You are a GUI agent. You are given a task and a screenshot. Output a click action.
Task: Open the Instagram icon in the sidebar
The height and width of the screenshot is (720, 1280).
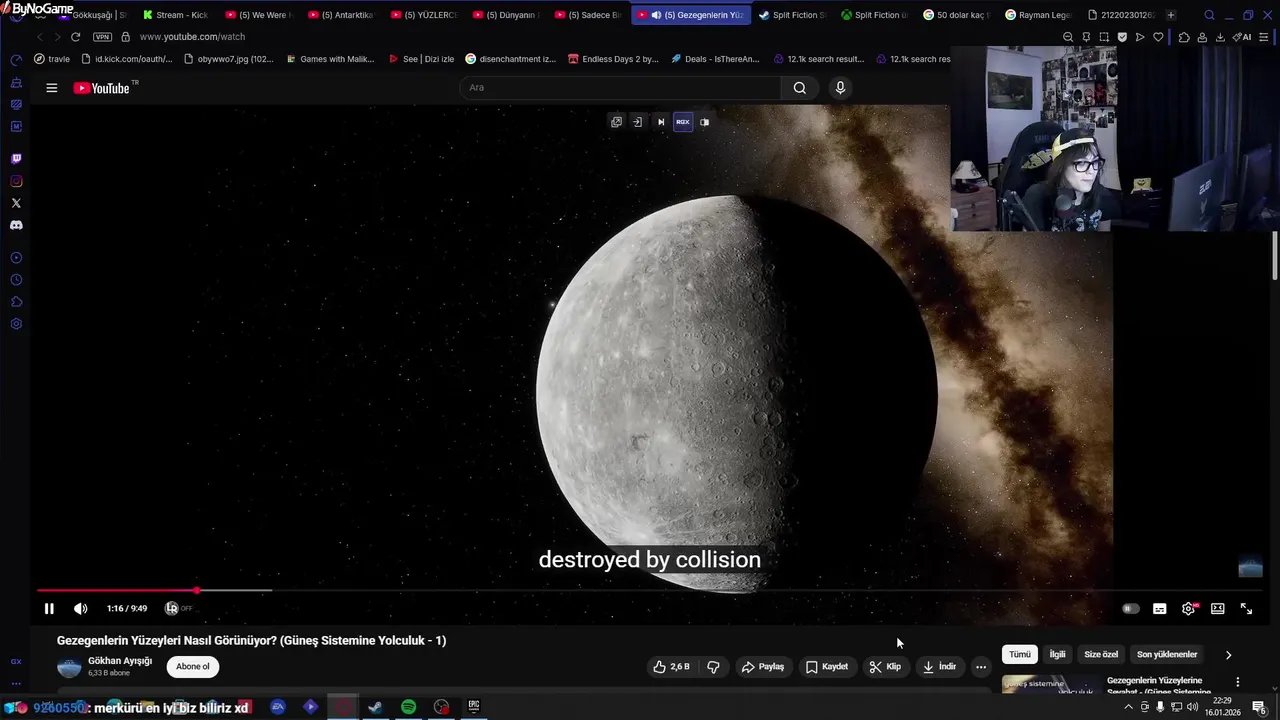coord(16,181)
